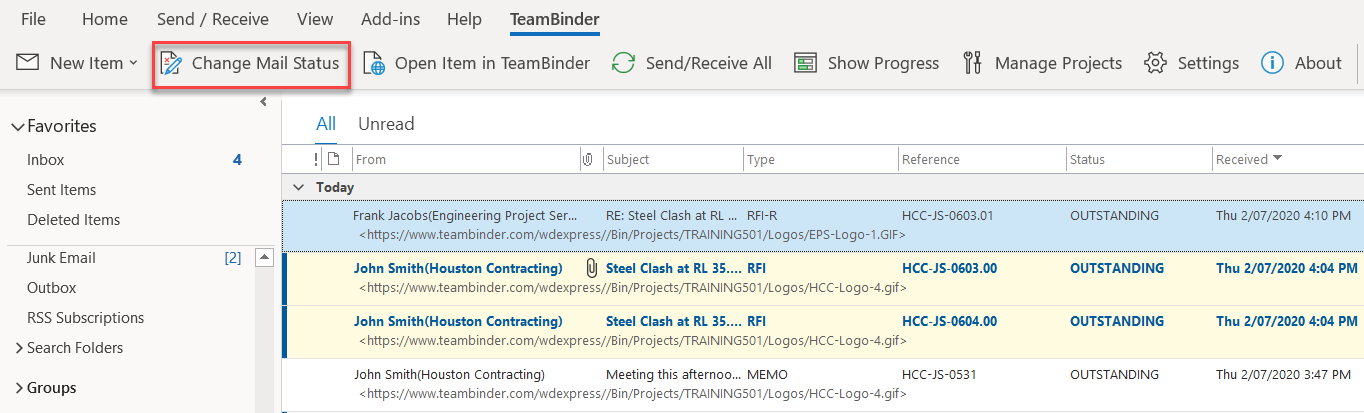Expand the Groups section
The image size is (1364, 413).
(16, 388)
